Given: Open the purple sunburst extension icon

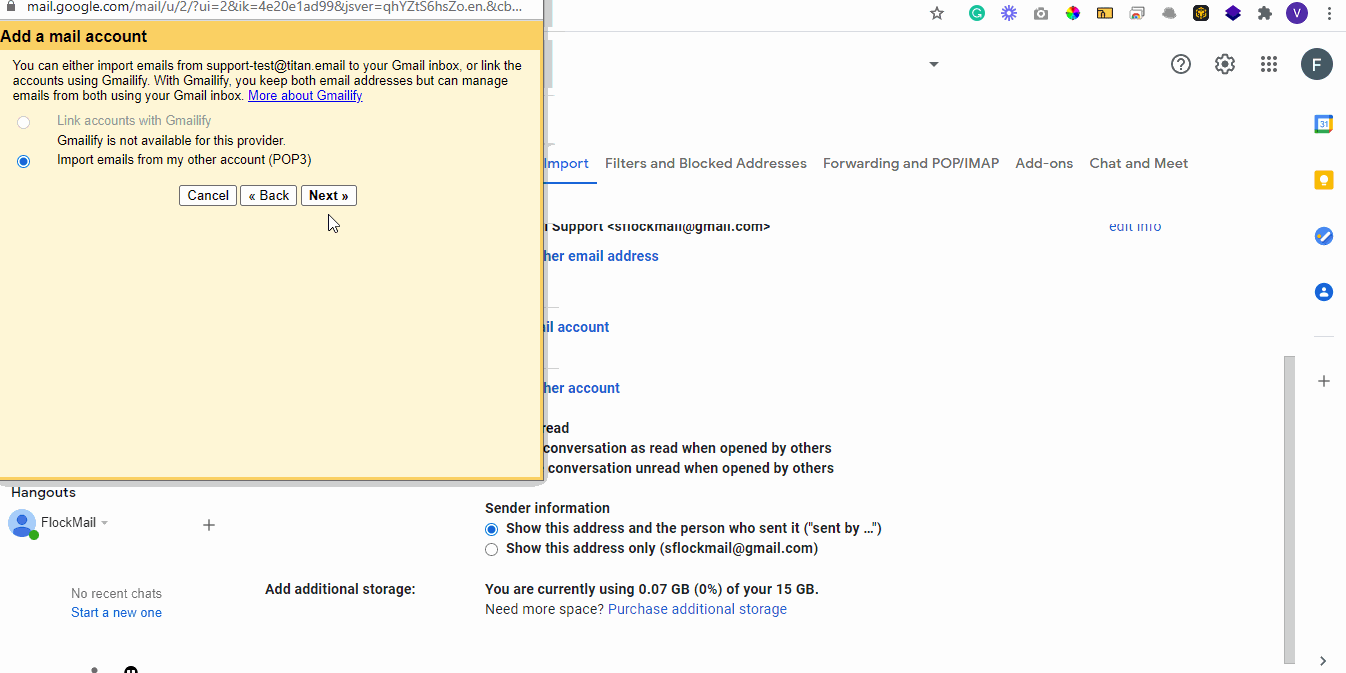Looking at the screenshot, I should coord(1009,13).
